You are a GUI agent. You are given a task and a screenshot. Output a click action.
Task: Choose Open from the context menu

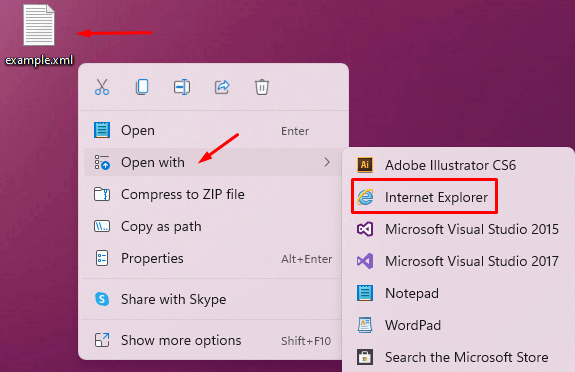[213, 131]
